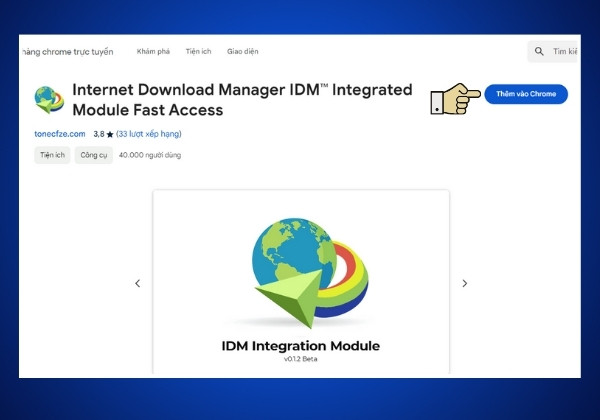
Task: Show the next screenshot with right arrow
Action: [x=465, y=283]
